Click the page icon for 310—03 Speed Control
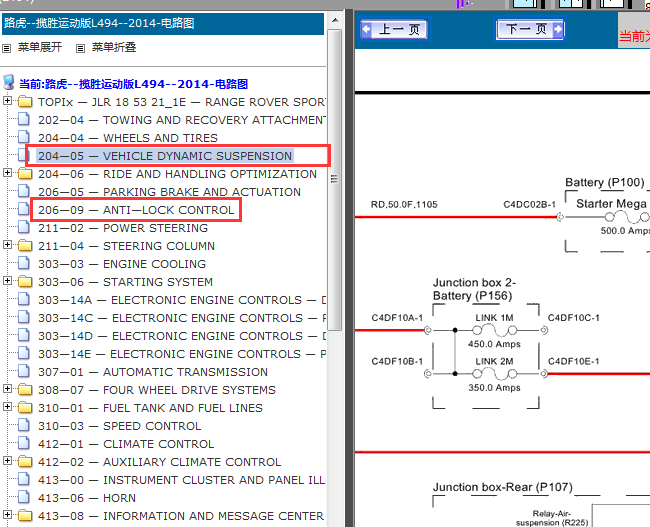650x527 pixels. tap(24, 425)
